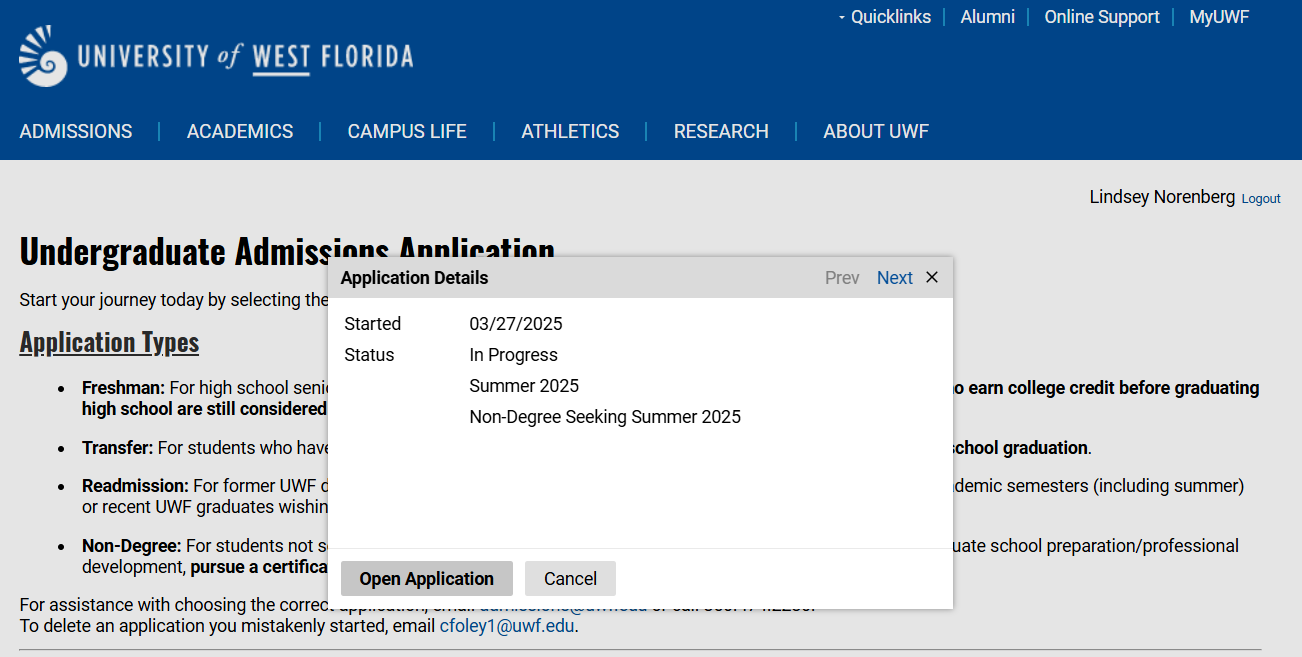The image size is (1302, 657).
Task: Log out of Lindsey Norenberg's account
Action: (x=1261, y=199)
